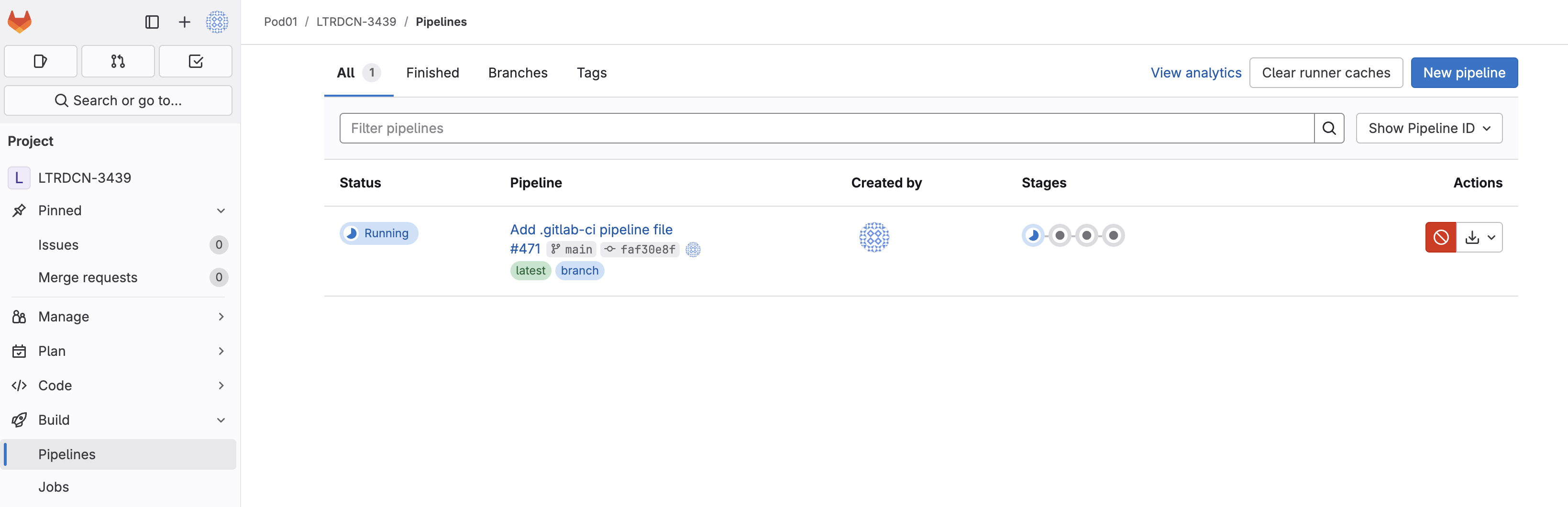Click the Filter pipelines input field
1568x507 pixels.
(x=826, y=128)
